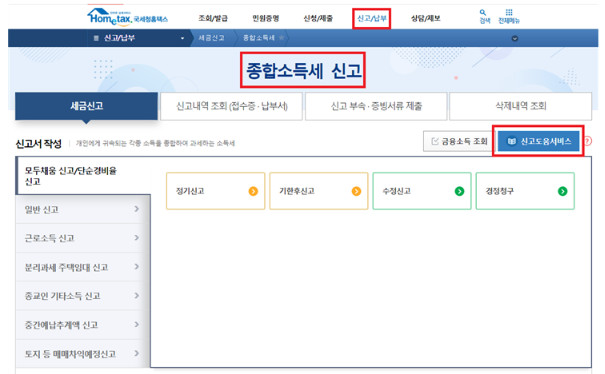Click the 정기신고 button
The image size is (605, 374).
216,191
